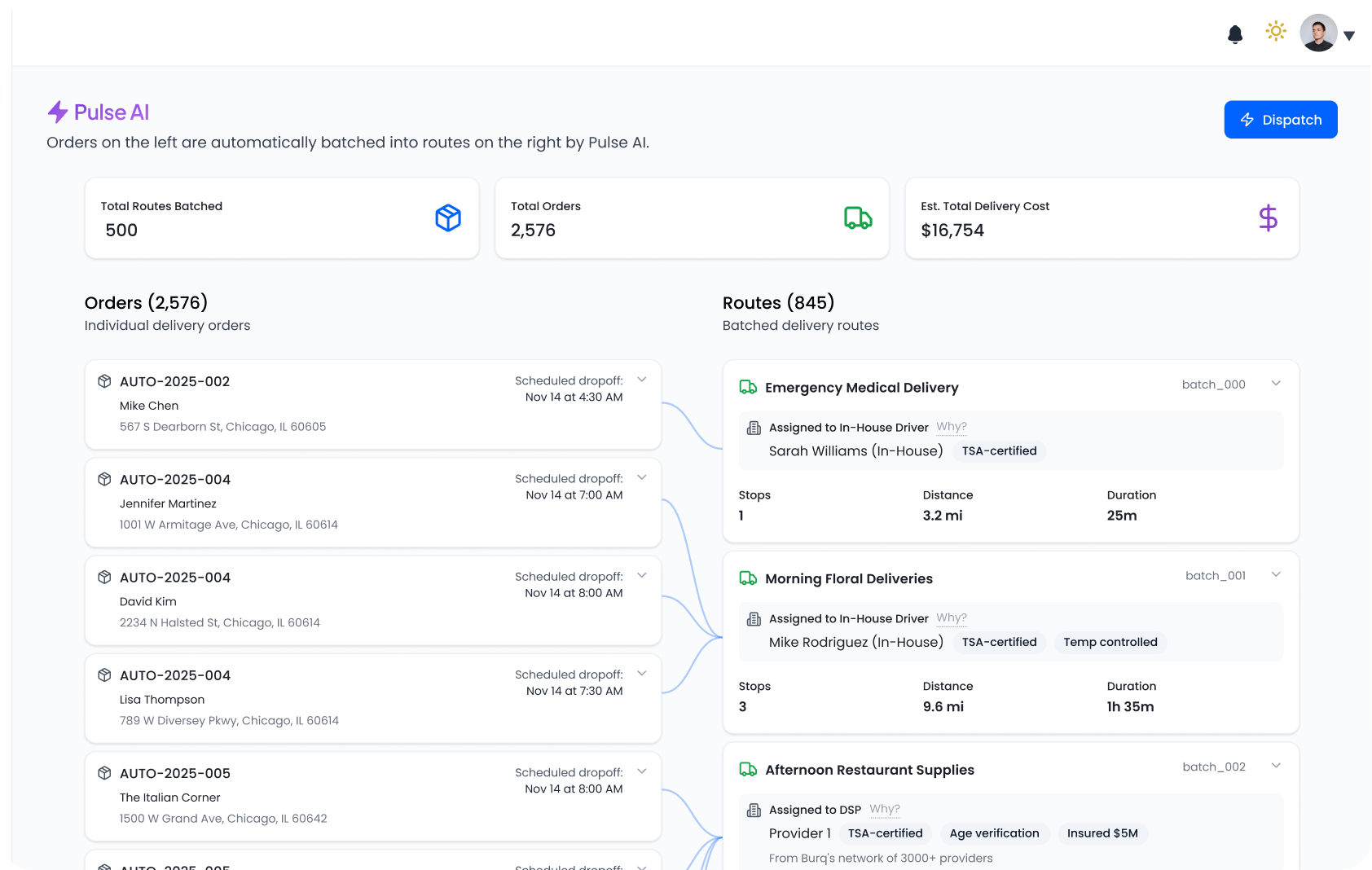Expand the batch_002 route chevron

[x=1276, y=766]
